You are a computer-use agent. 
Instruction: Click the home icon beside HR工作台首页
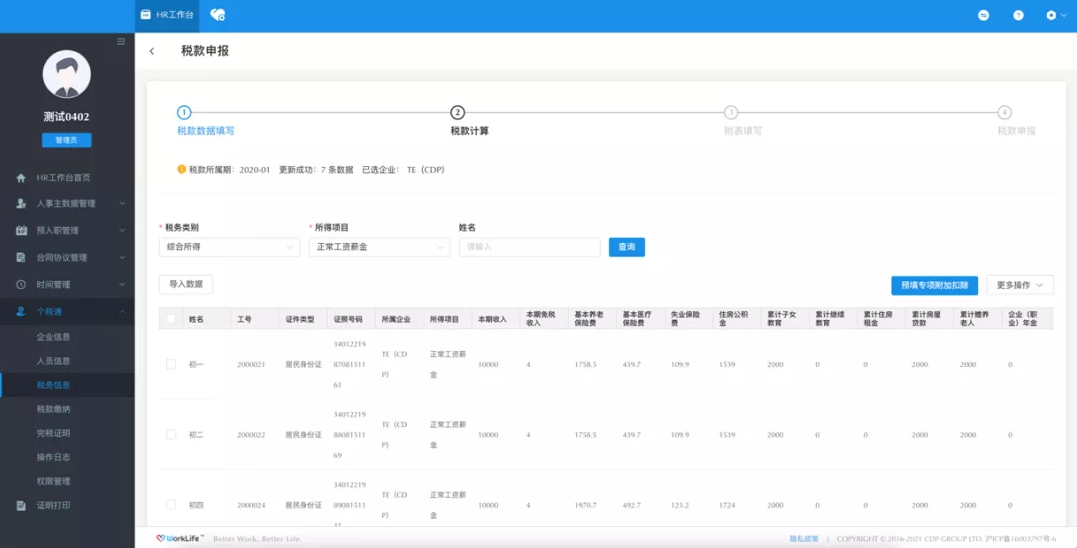tap(21, 178)
